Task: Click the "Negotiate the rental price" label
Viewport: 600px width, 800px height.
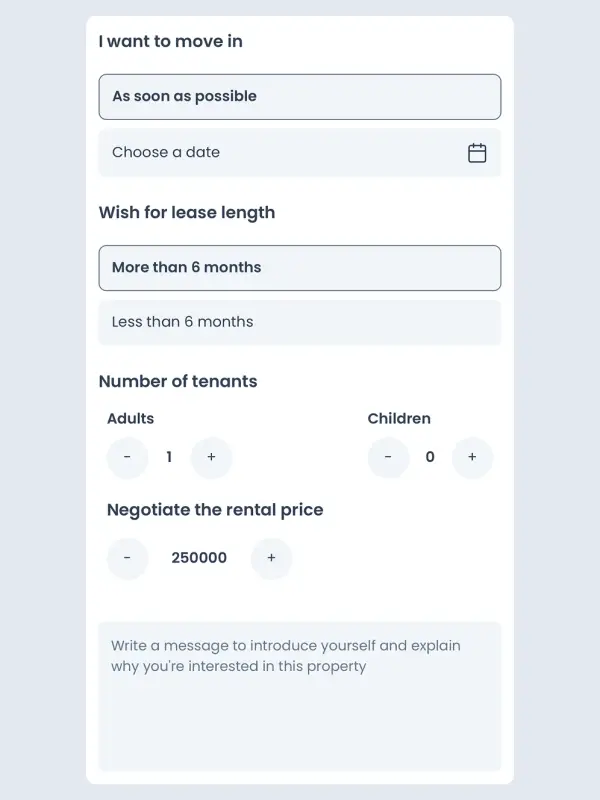Action: pyautogui.click(x=215, y=510)
